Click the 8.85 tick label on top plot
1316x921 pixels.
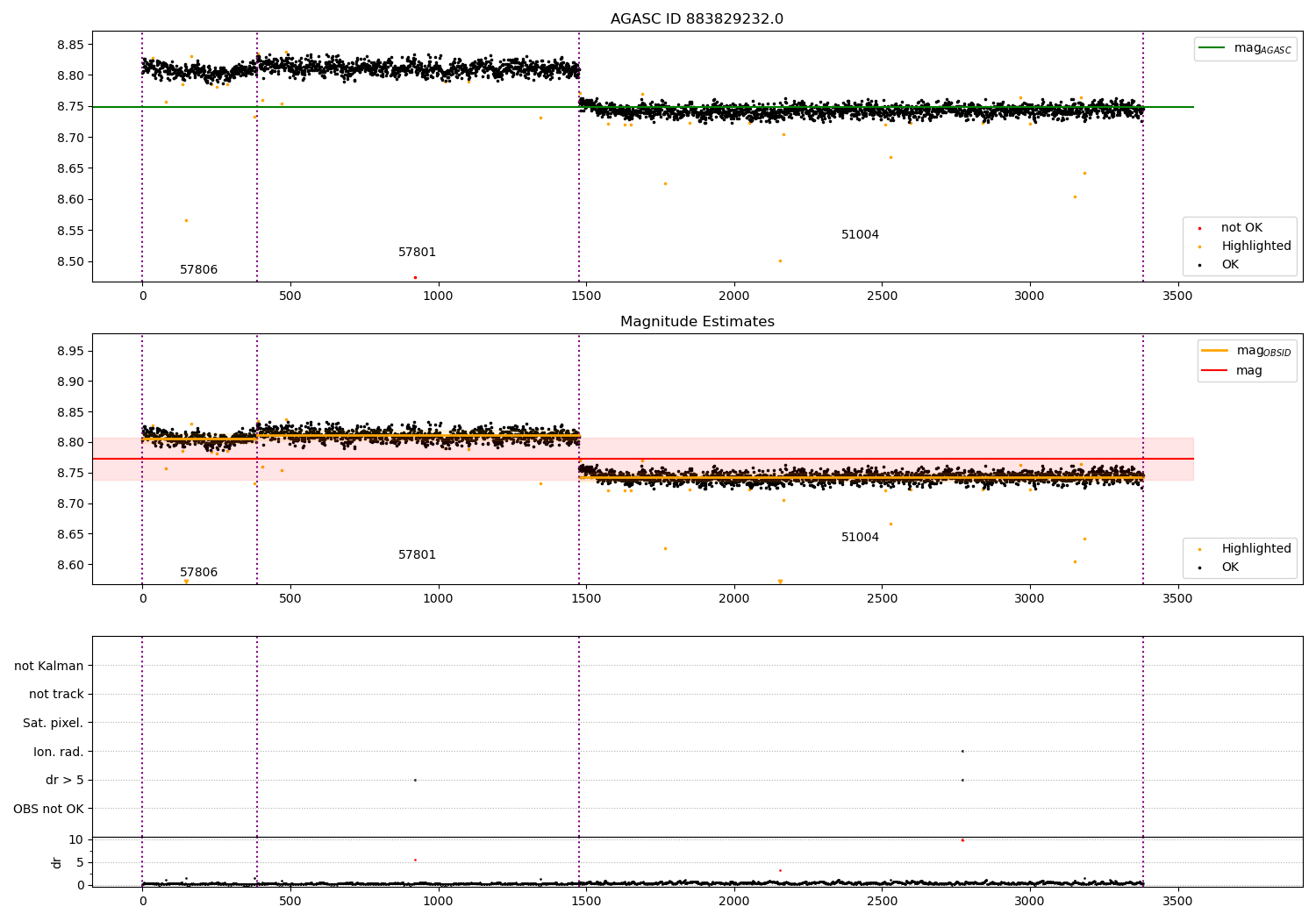(x=69, y=45)
